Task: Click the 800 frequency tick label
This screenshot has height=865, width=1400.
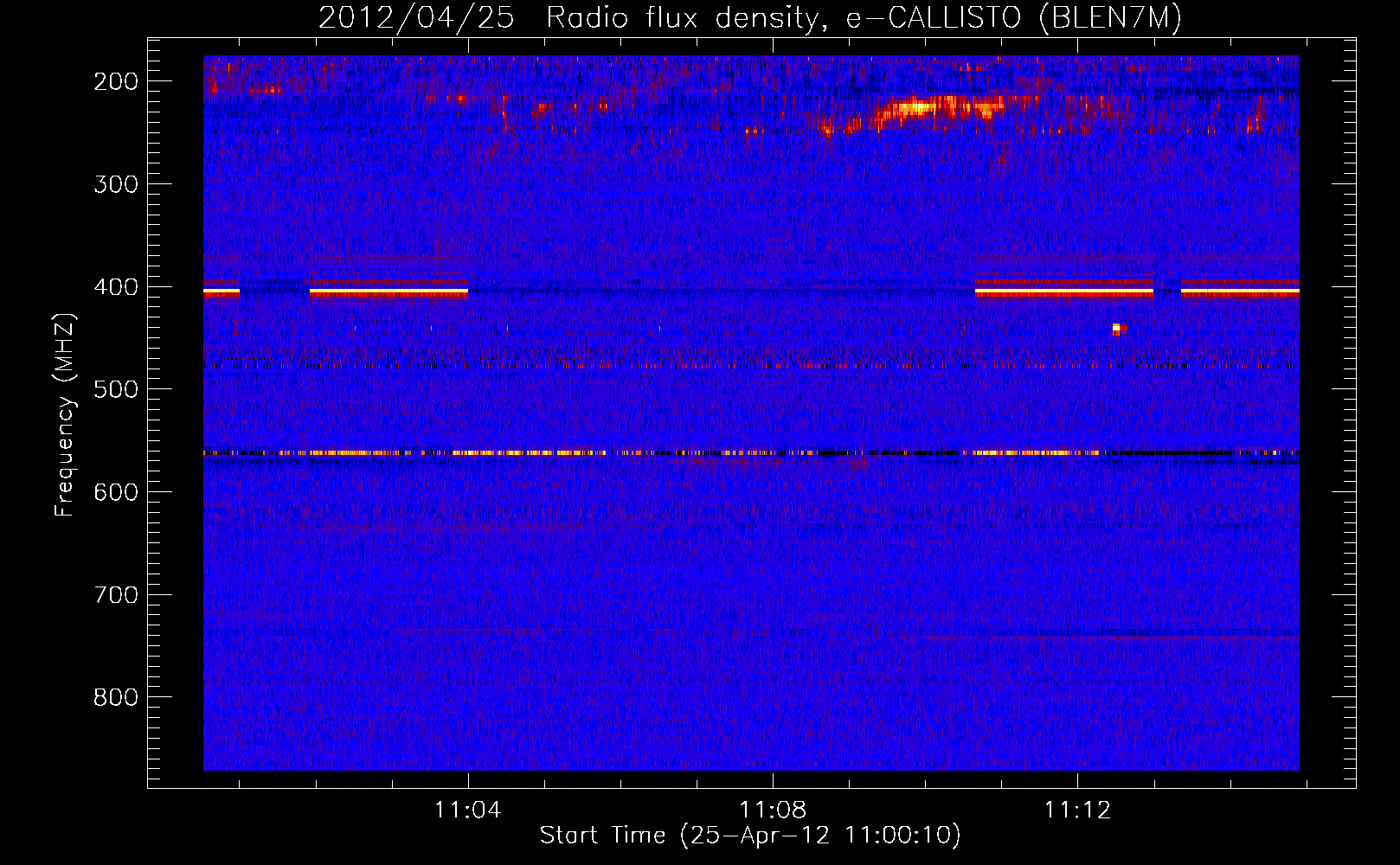Action: pos(116,697)
